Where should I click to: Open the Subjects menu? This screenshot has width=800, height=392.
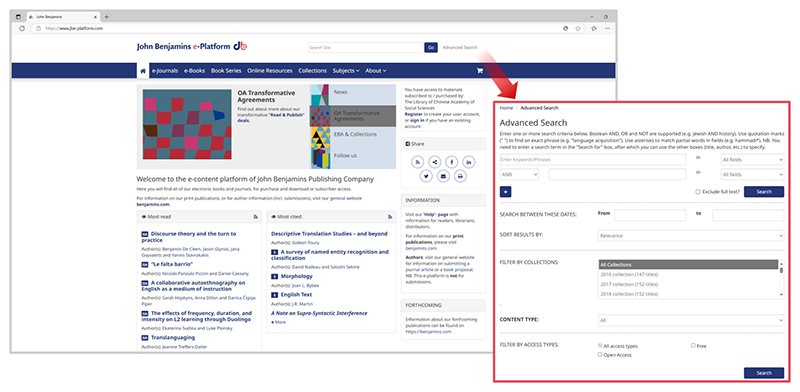[346, 71]
